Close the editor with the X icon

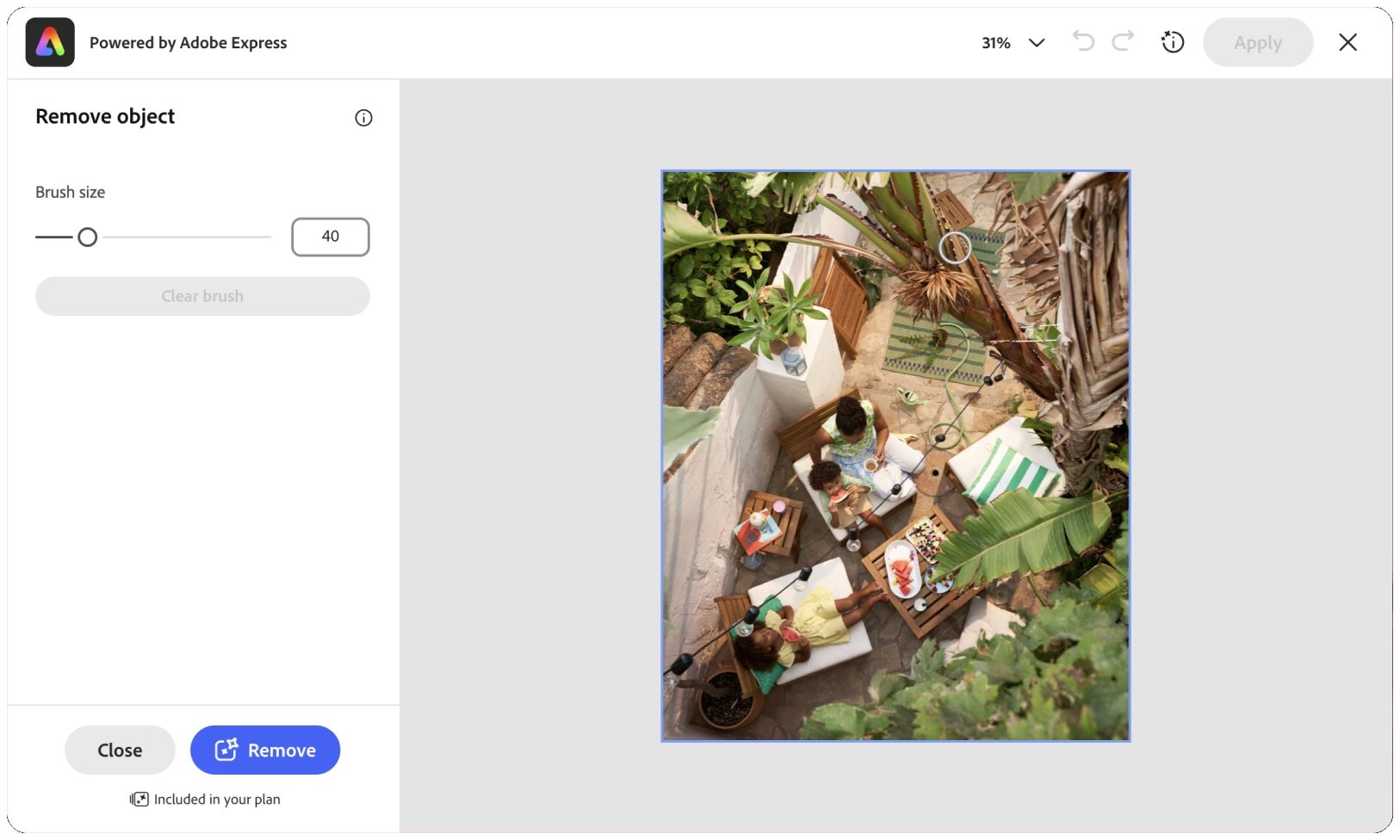pos(1347,42)
